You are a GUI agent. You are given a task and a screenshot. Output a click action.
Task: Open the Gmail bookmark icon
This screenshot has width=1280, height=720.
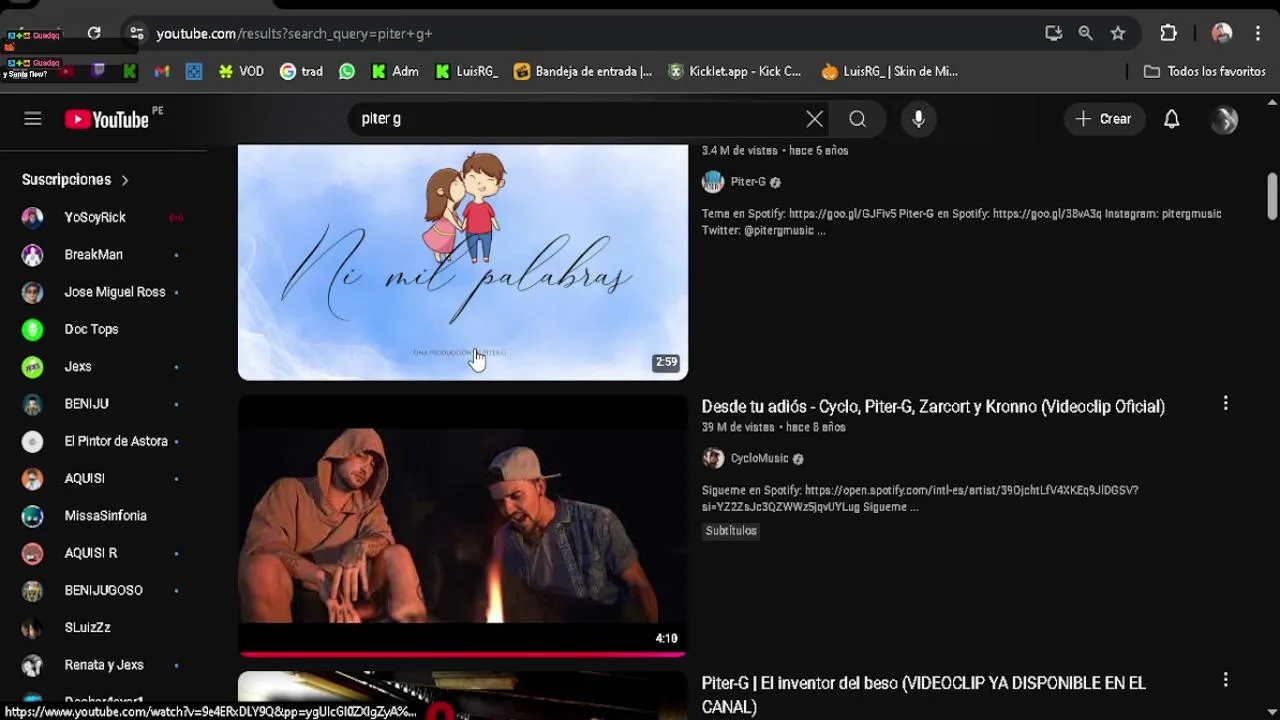(162, 71)
